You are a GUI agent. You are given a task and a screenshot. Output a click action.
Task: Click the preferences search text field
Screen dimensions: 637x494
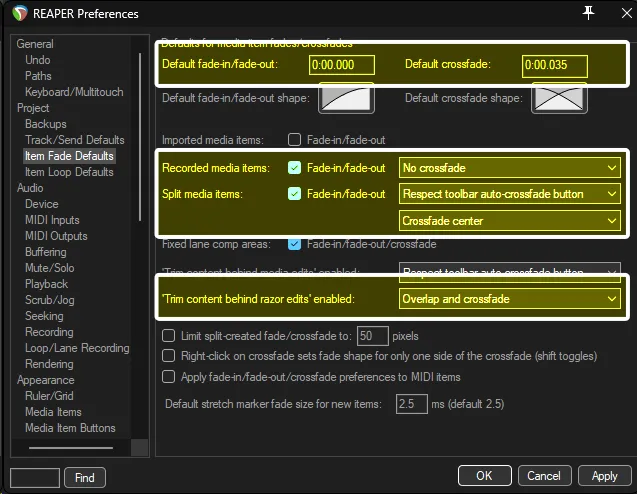(35, 477)
